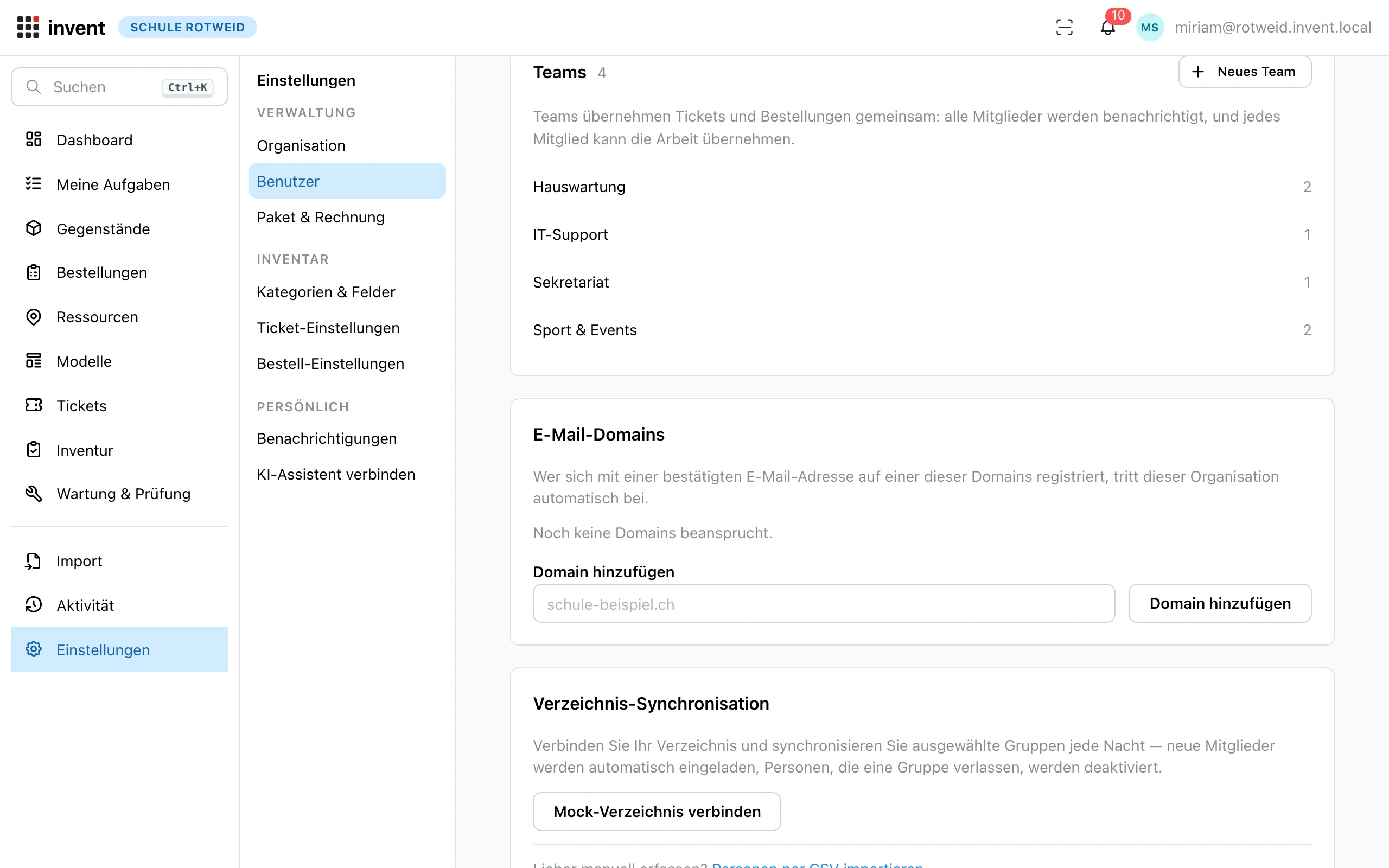Screen dimensions: 1389x868
Task: Click Mock-Verzeichnis verbinden button
Action: pyautogui.click(x=657, y=812)
